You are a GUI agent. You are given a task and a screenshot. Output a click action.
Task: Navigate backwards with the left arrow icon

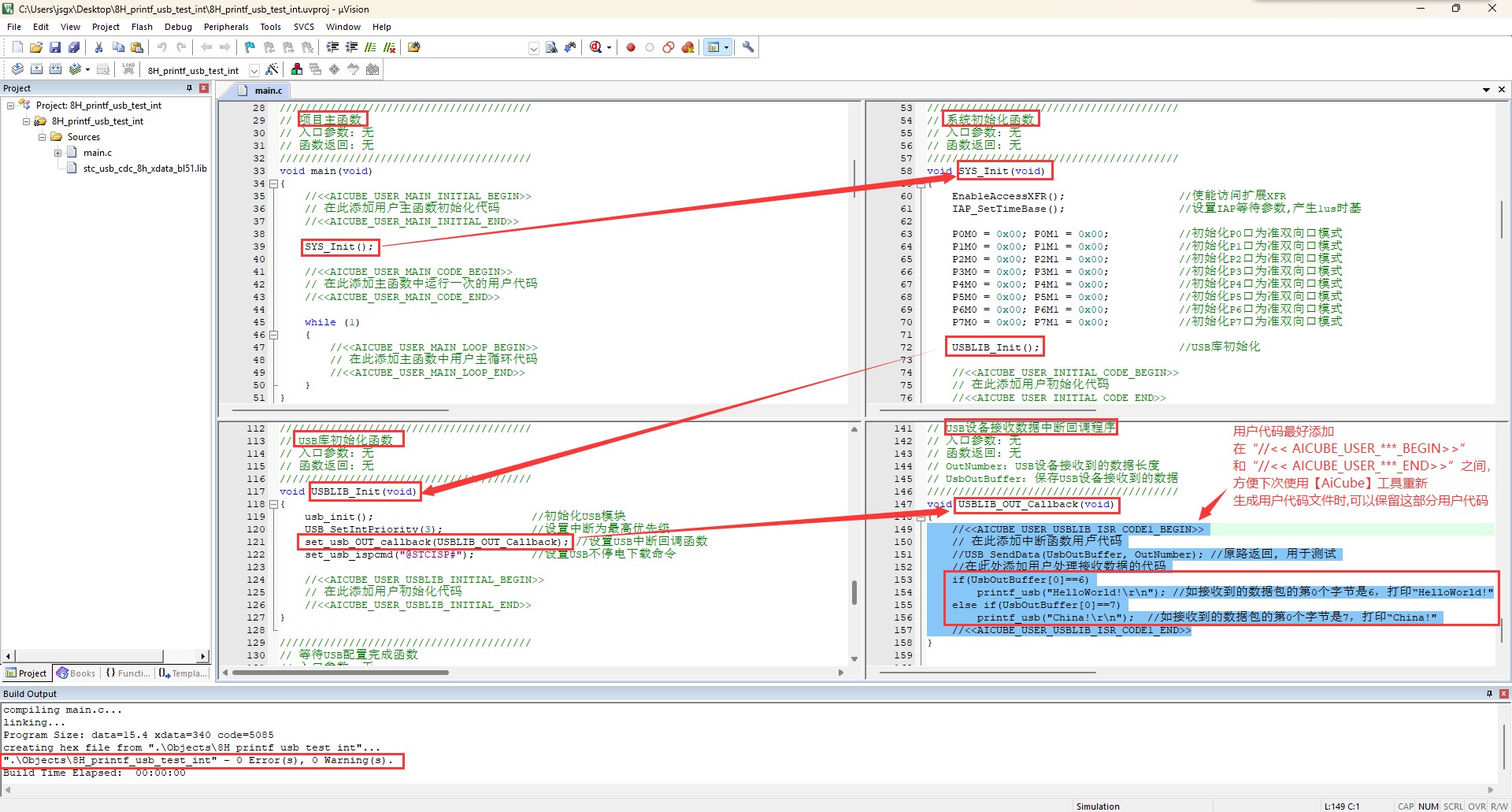tap(206, 47)
